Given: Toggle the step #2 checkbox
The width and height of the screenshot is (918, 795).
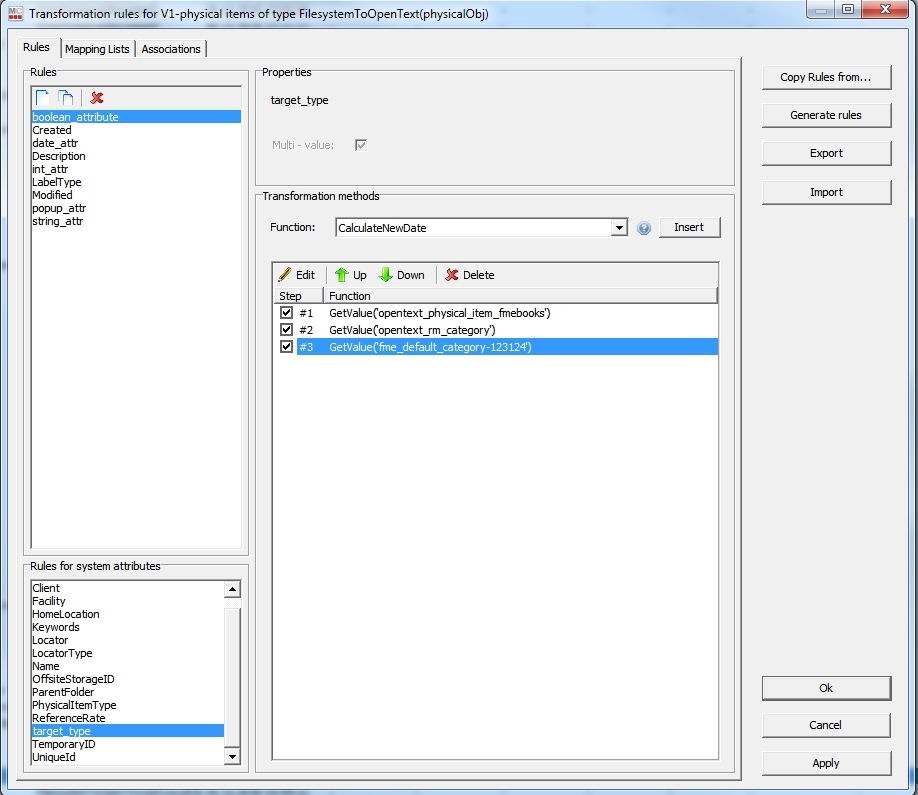Looking at the screenshot, I should coord(287,330).
